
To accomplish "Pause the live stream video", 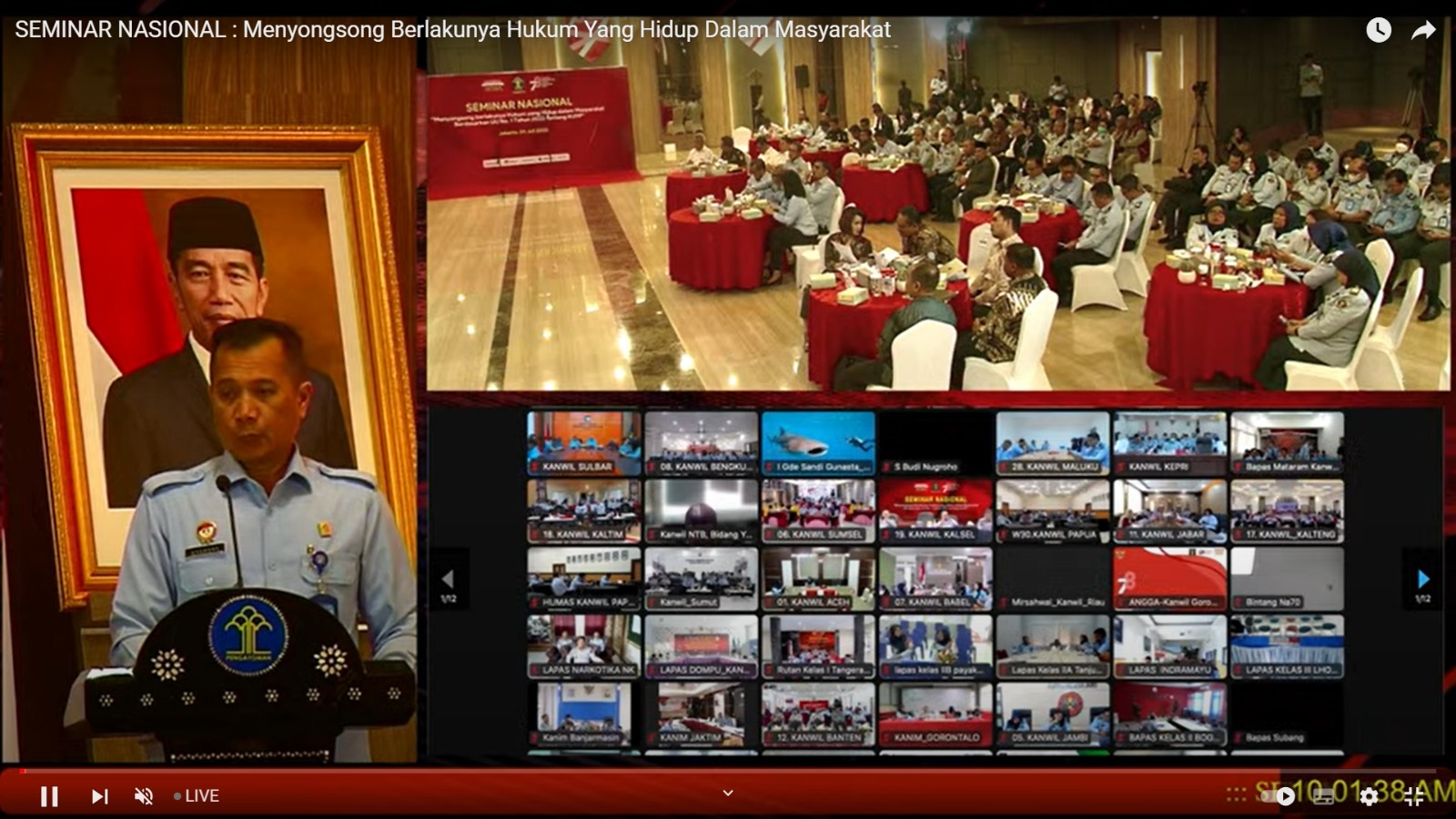I will 49,796.
